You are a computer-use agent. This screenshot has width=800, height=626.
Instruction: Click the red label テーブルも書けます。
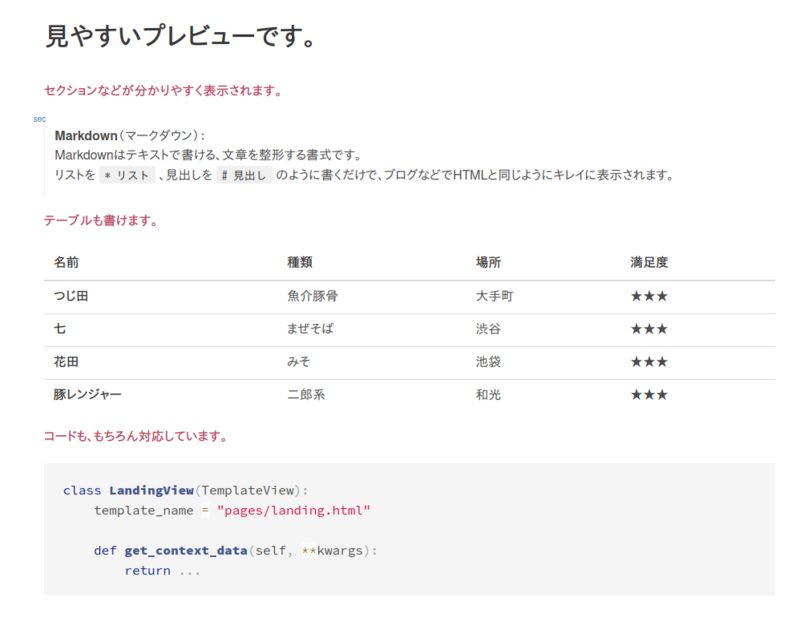click(103, 219)
